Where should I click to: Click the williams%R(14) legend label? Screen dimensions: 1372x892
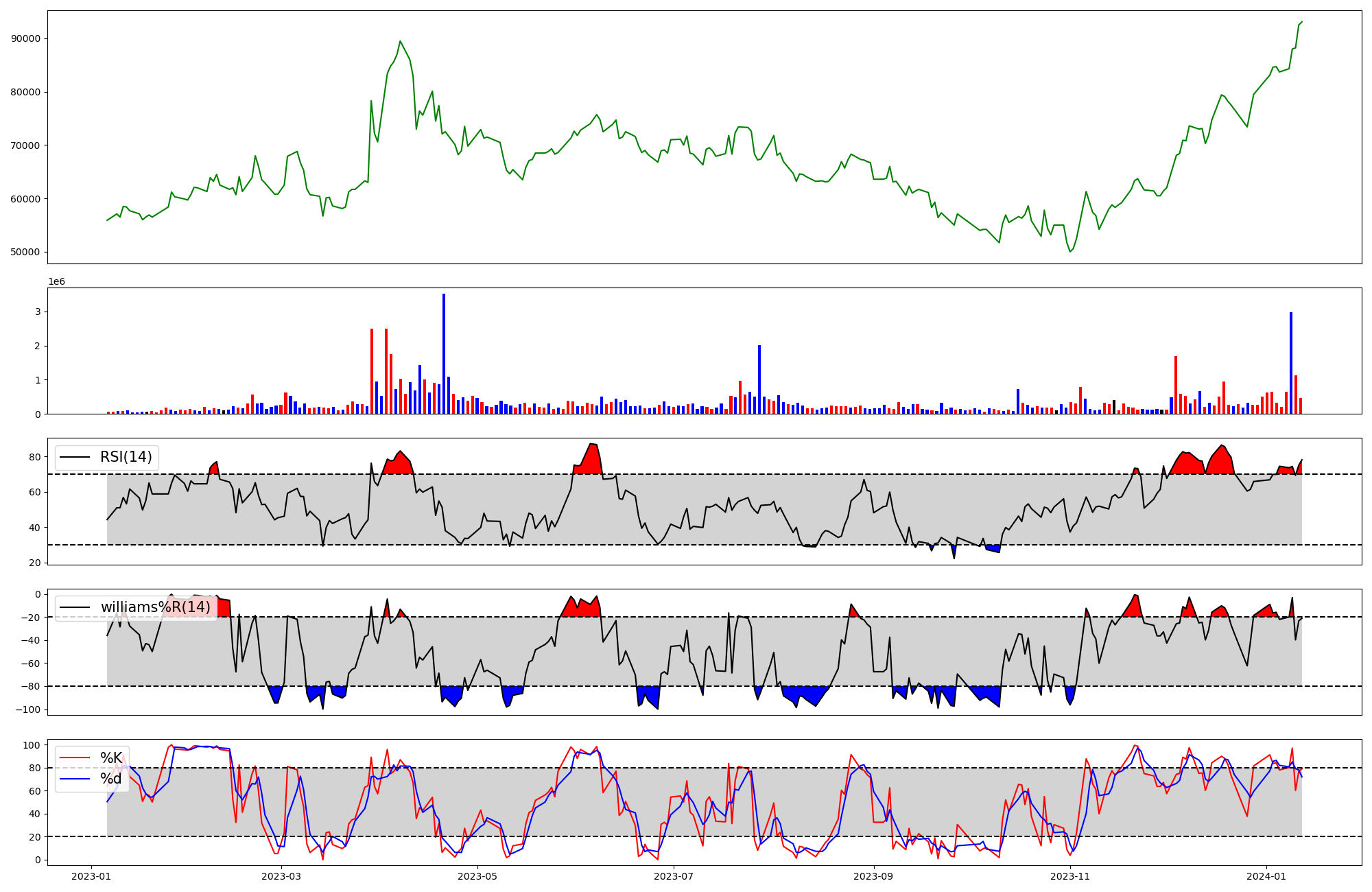click(156, 607)
